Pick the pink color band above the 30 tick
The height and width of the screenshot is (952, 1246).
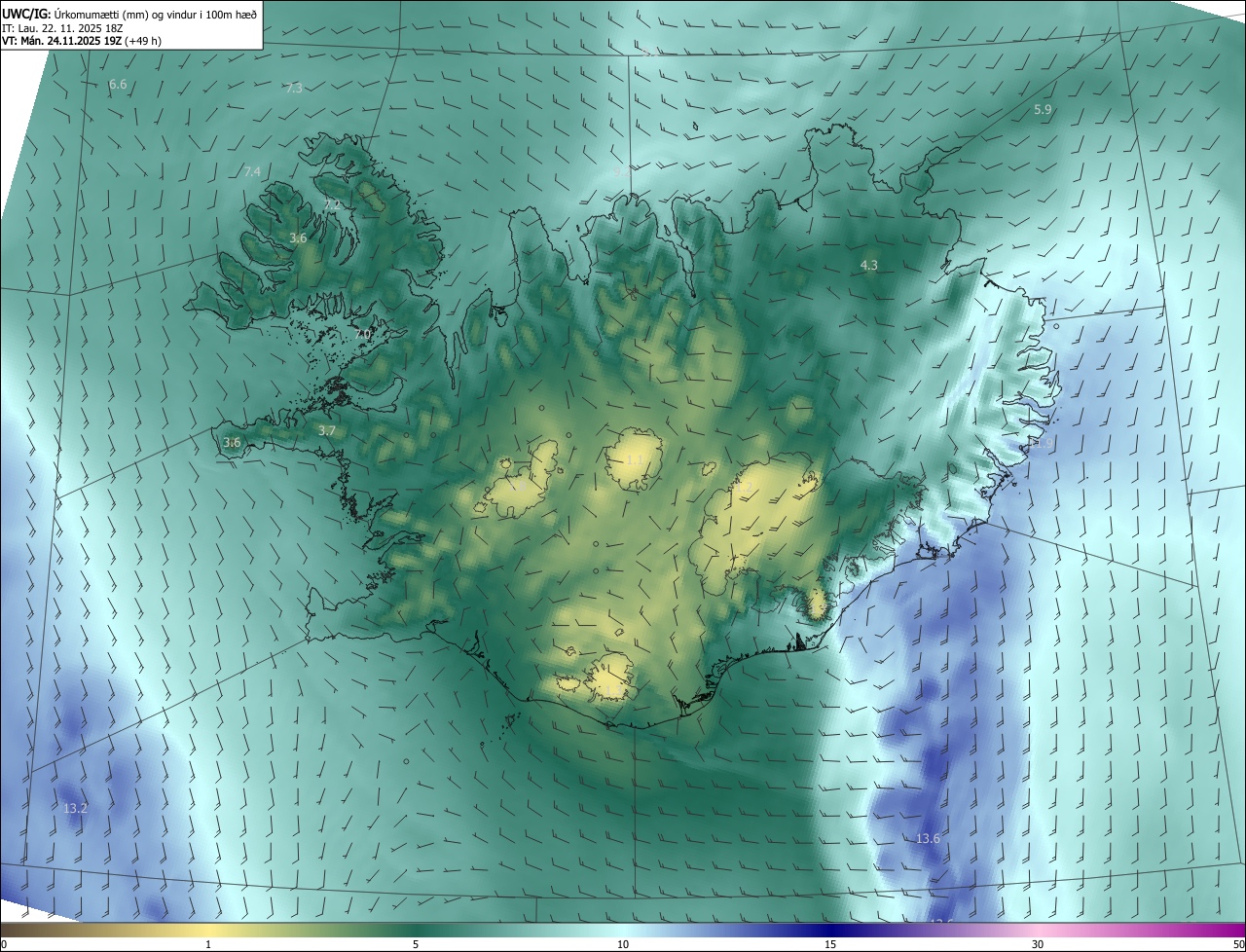(x=1038, y=931)
